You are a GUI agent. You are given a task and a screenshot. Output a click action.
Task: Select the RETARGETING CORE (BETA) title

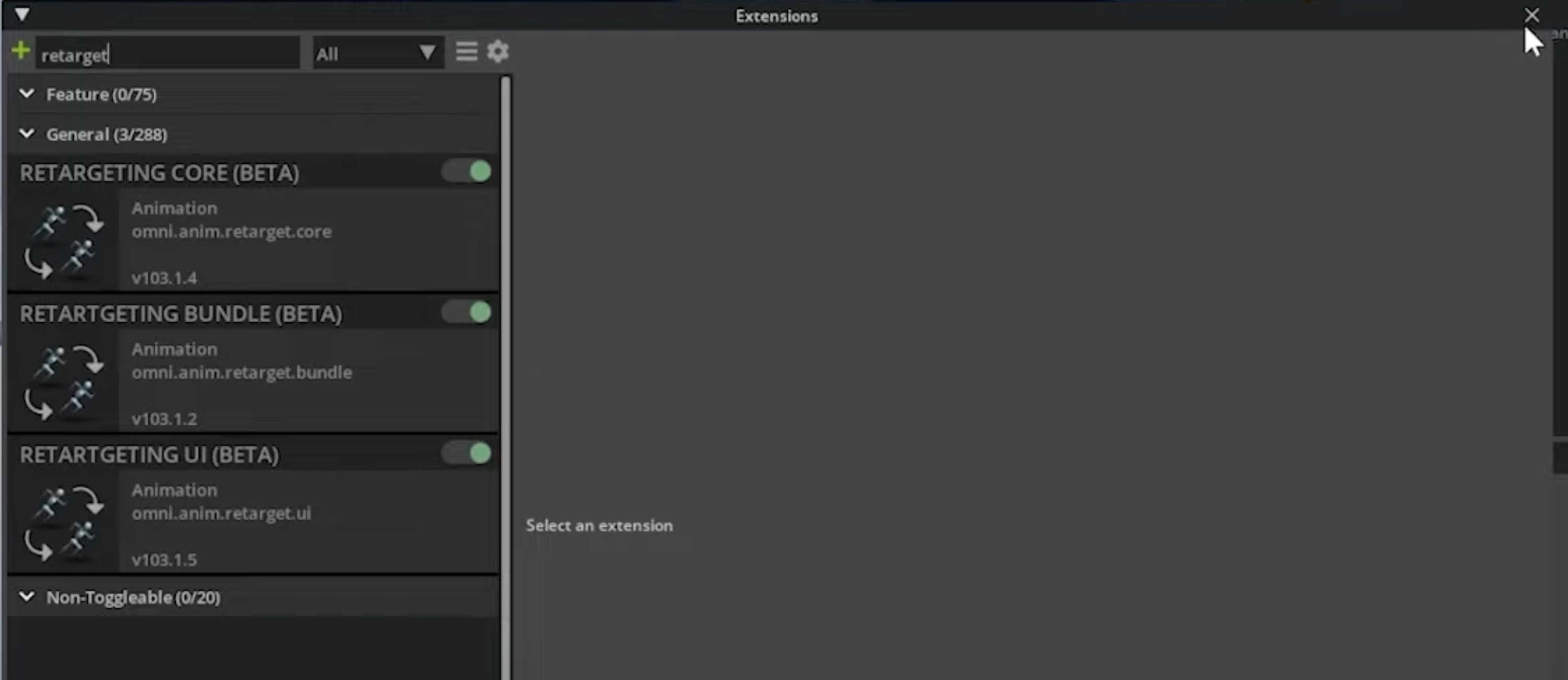pyautogui.click(x=160, y=174)
